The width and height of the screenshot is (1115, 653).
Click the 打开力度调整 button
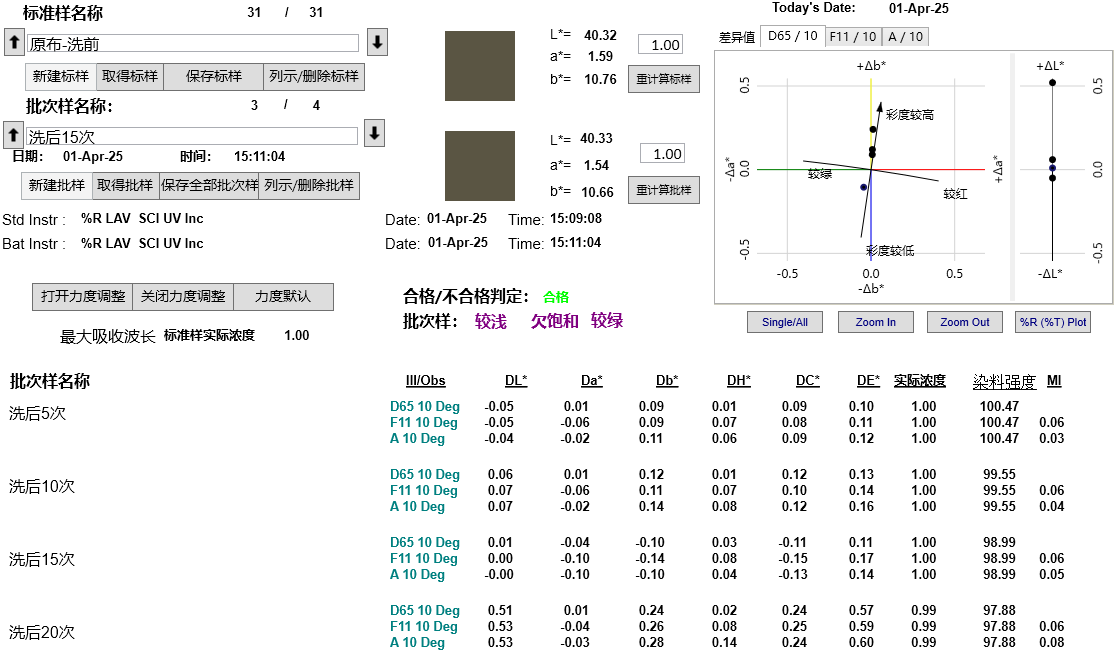tap(83, 297)
